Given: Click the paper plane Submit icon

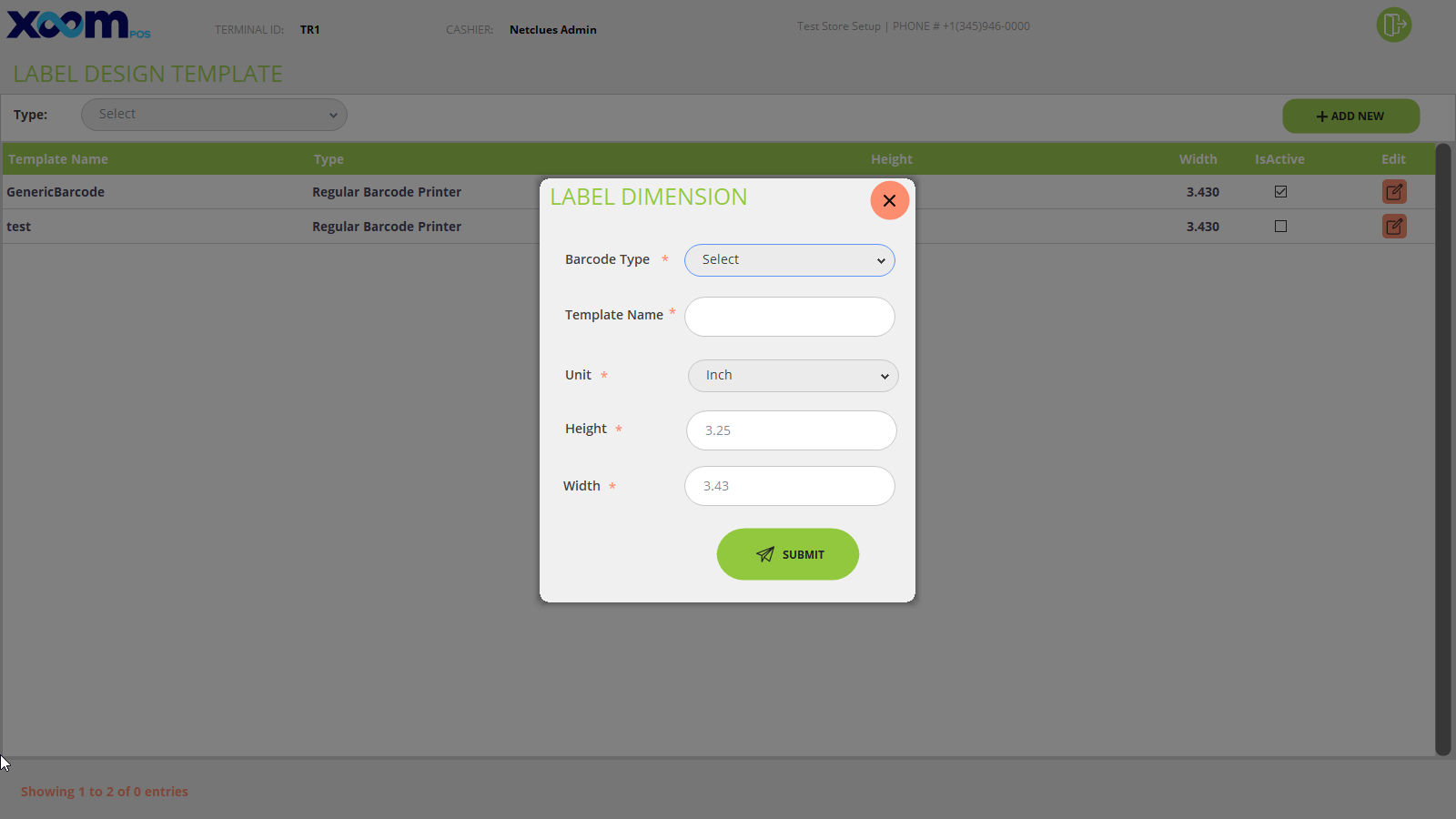Looking at the screenshot, I should coord(765,554).
